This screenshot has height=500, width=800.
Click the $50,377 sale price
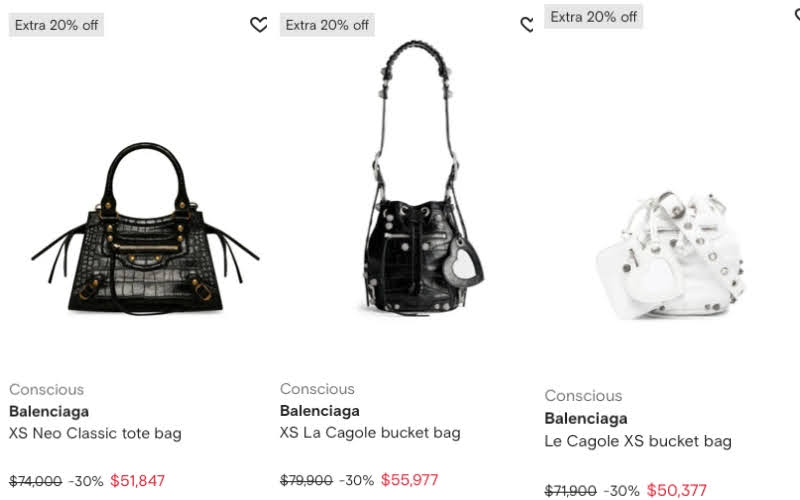pos(677,490)
